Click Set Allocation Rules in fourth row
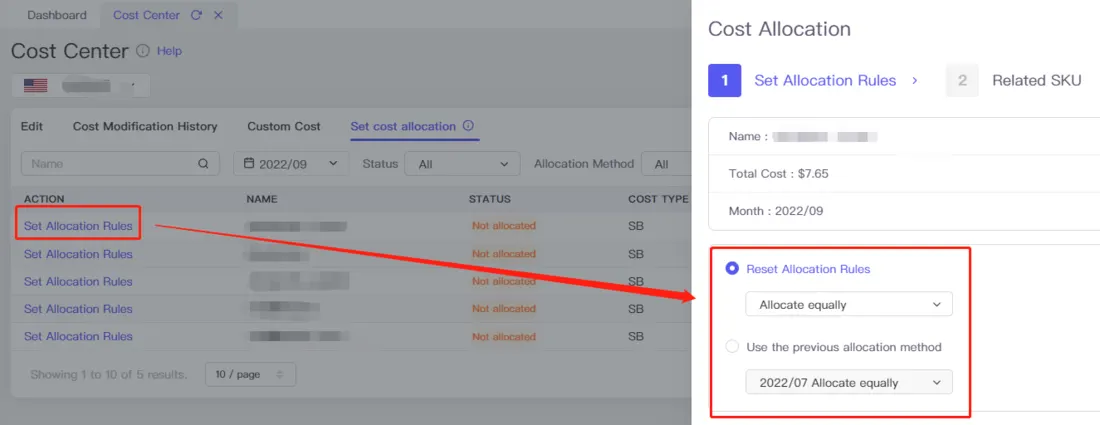1100x425 pixels. coord(78,309)
